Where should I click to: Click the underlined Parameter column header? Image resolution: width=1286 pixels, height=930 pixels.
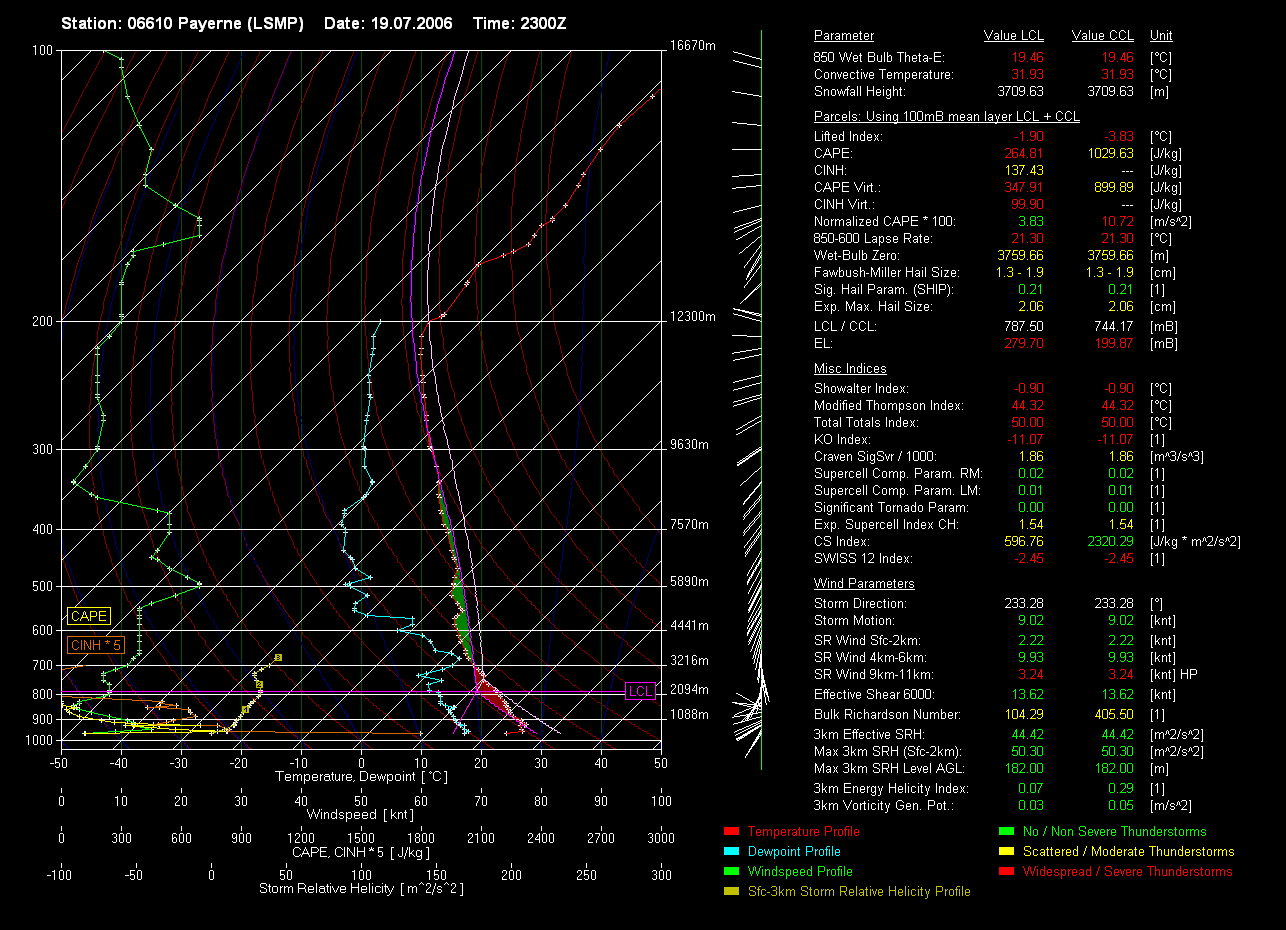[x=843, y=36]
